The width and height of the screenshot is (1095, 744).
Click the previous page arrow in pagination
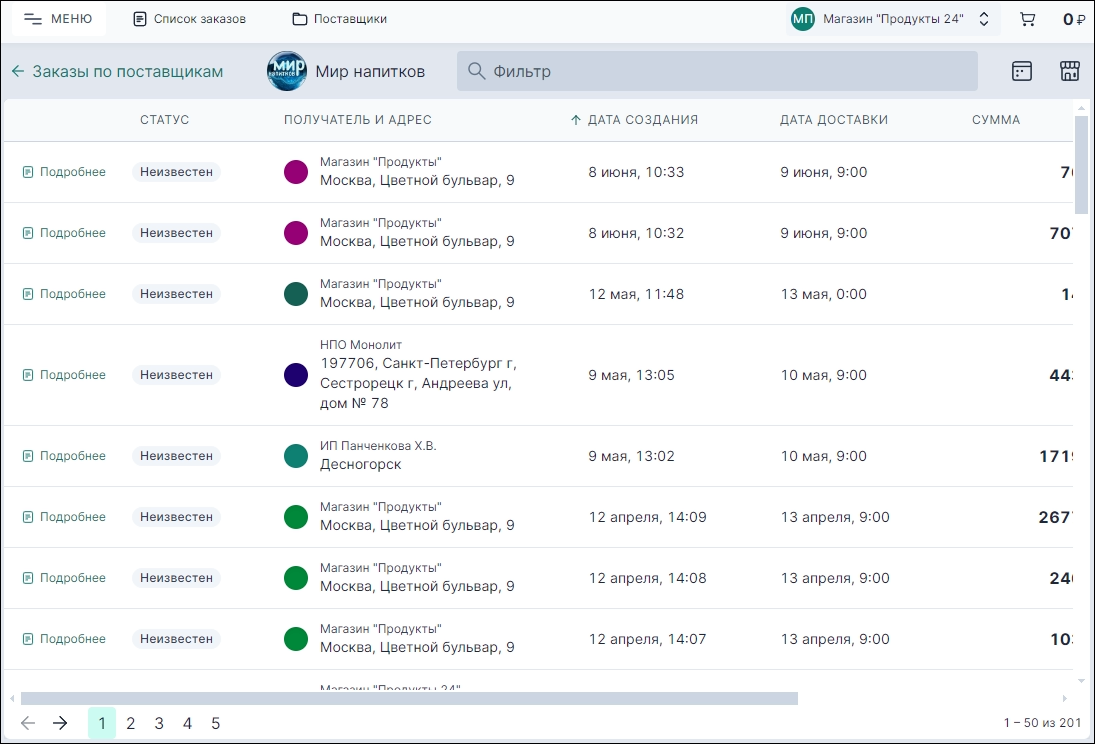point(28,723)
